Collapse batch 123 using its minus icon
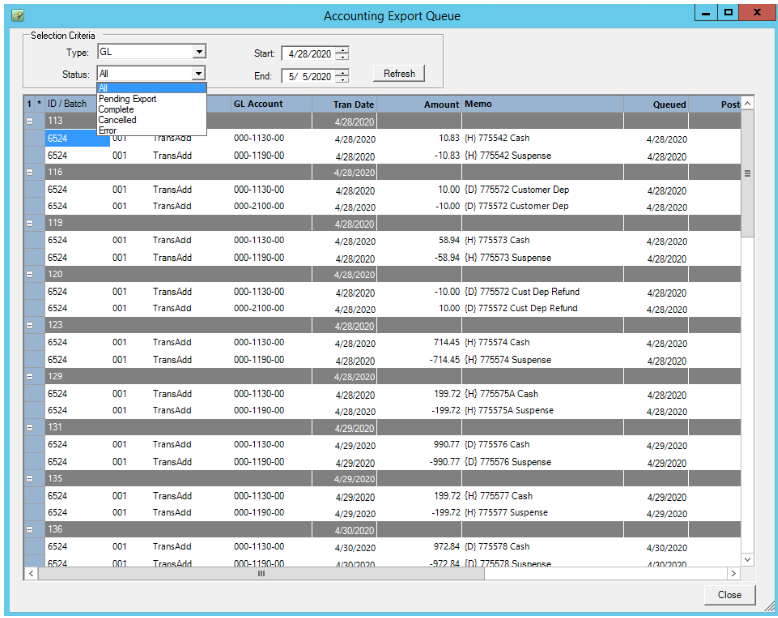The image size is (778, 618). [x=29, y=326]
